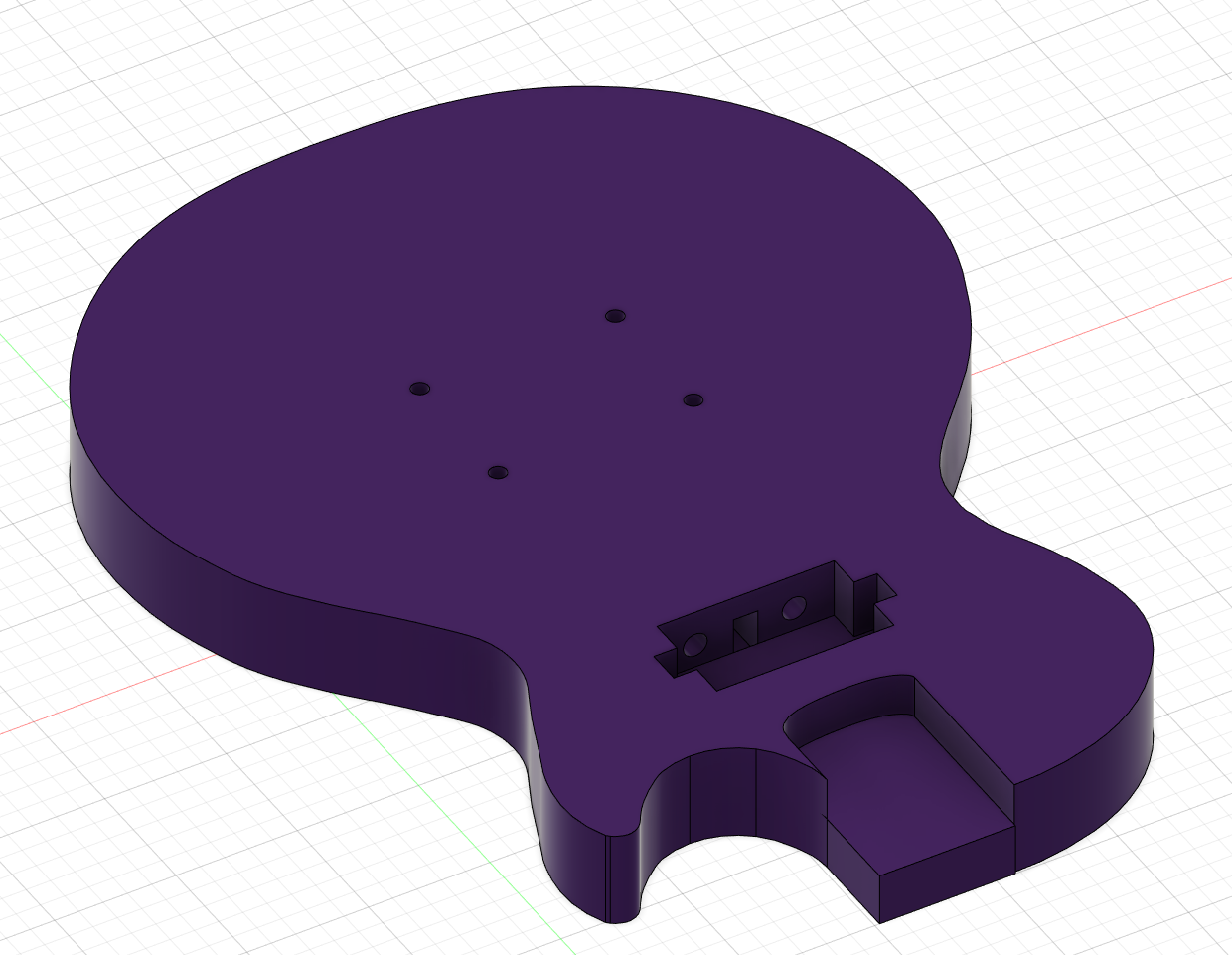Select the lowest of four small holes
The height and width of the screenshot is (955, 1232).
[498, 471]
